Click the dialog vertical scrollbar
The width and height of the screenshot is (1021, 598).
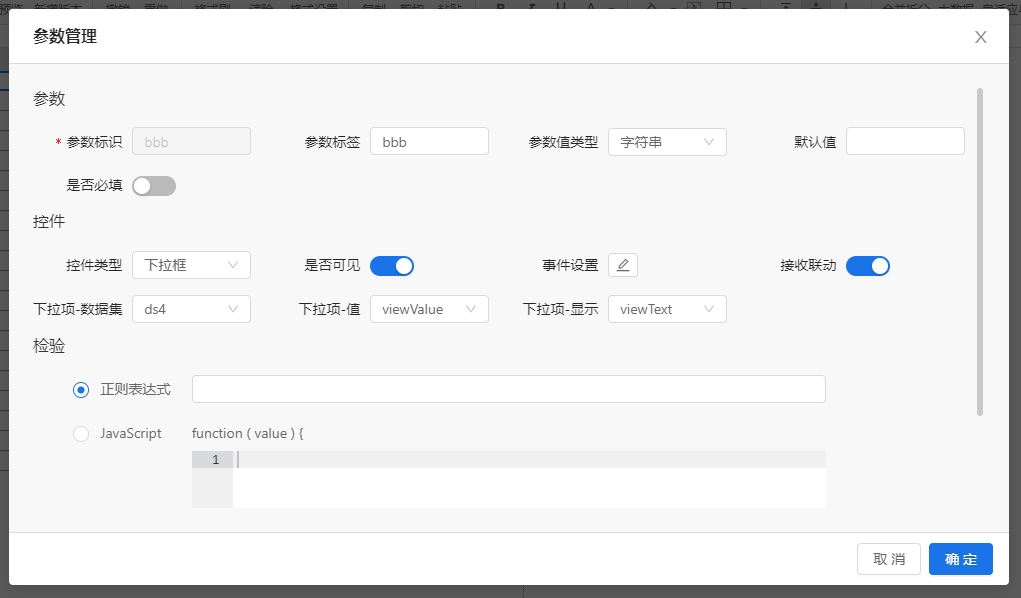pos(979,252)
